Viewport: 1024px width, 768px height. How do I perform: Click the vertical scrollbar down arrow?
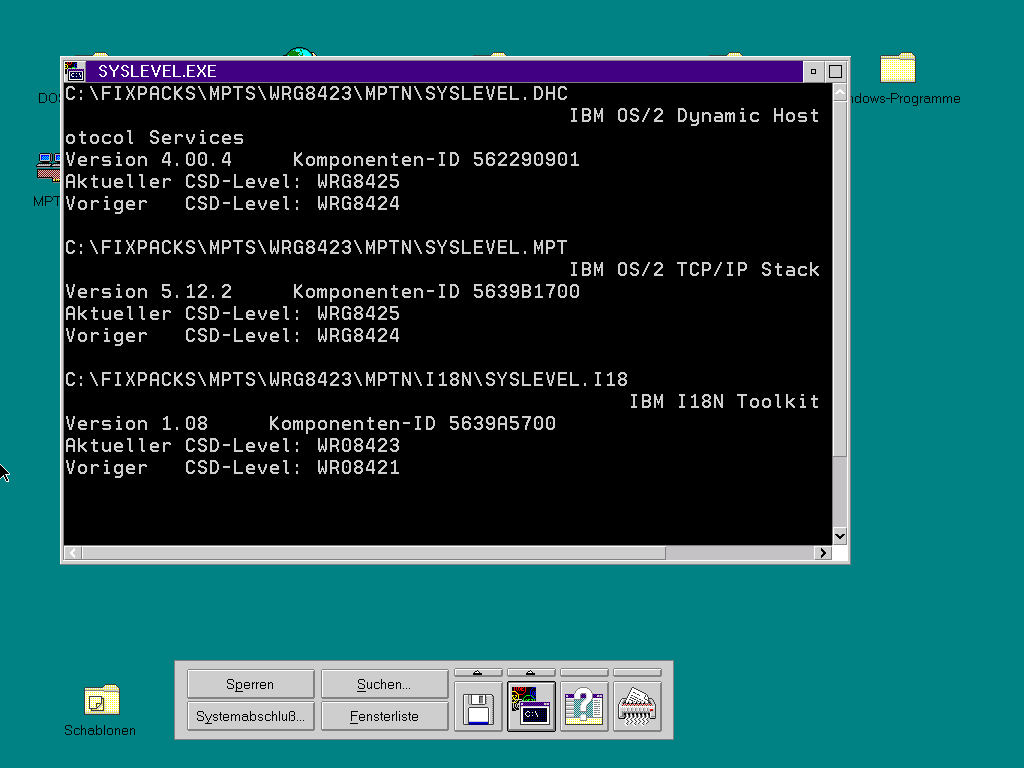(x=840, y=536)
